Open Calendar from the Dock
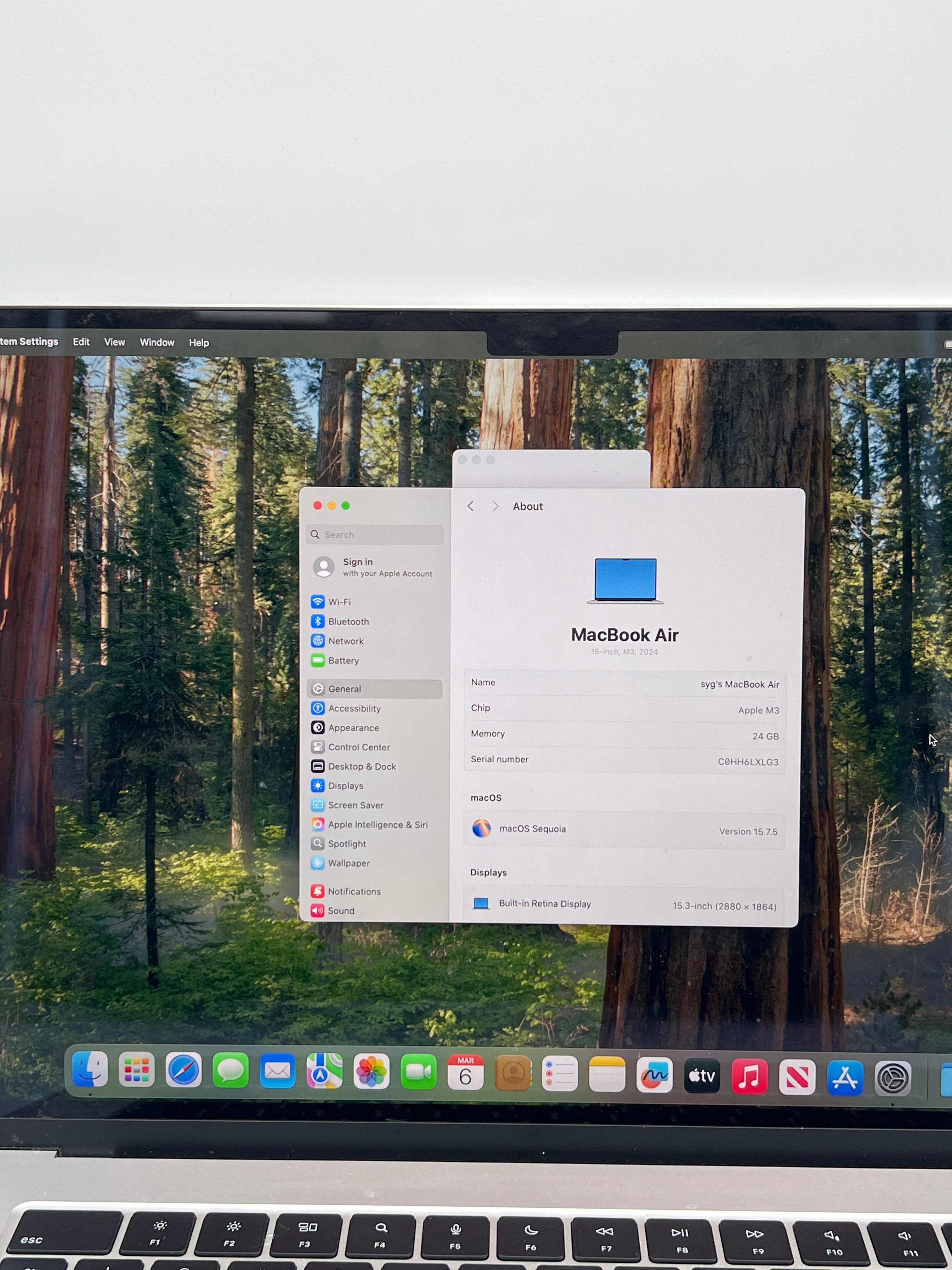952x1270 pixels. tap(465, 1073)
